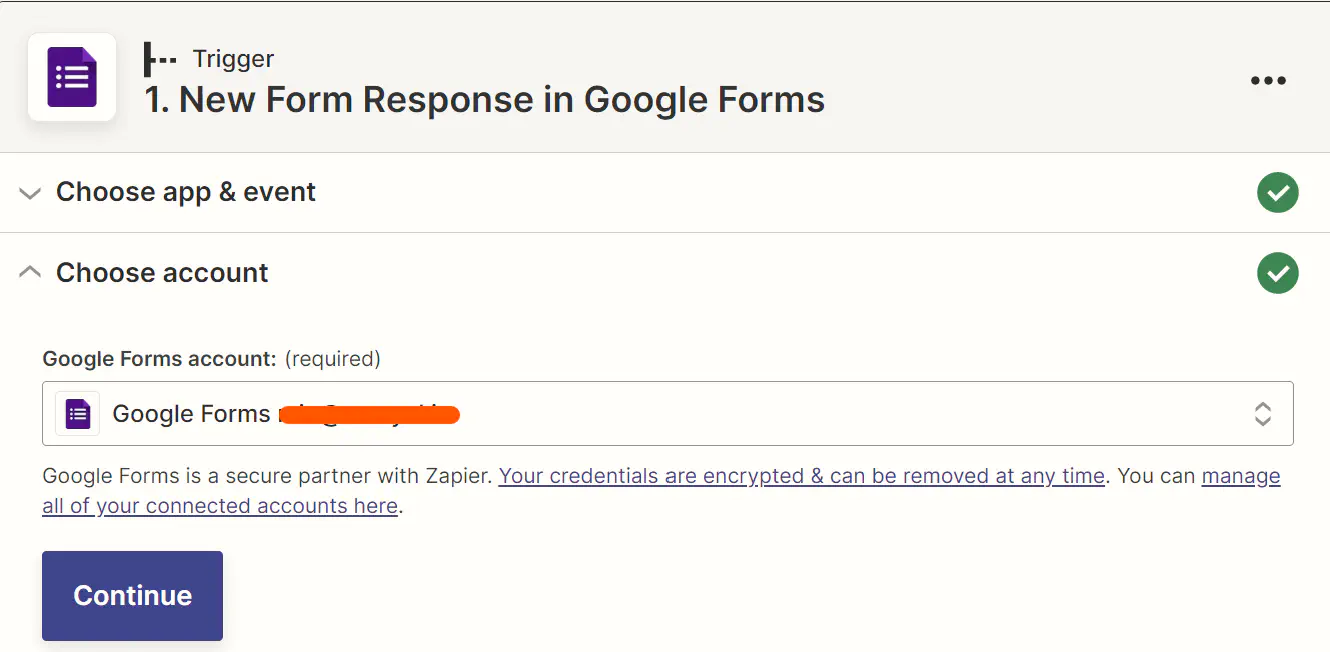This screenshot has height=652, width=1330.
Task: Click the Trigger label text
Action: [233, 59]
